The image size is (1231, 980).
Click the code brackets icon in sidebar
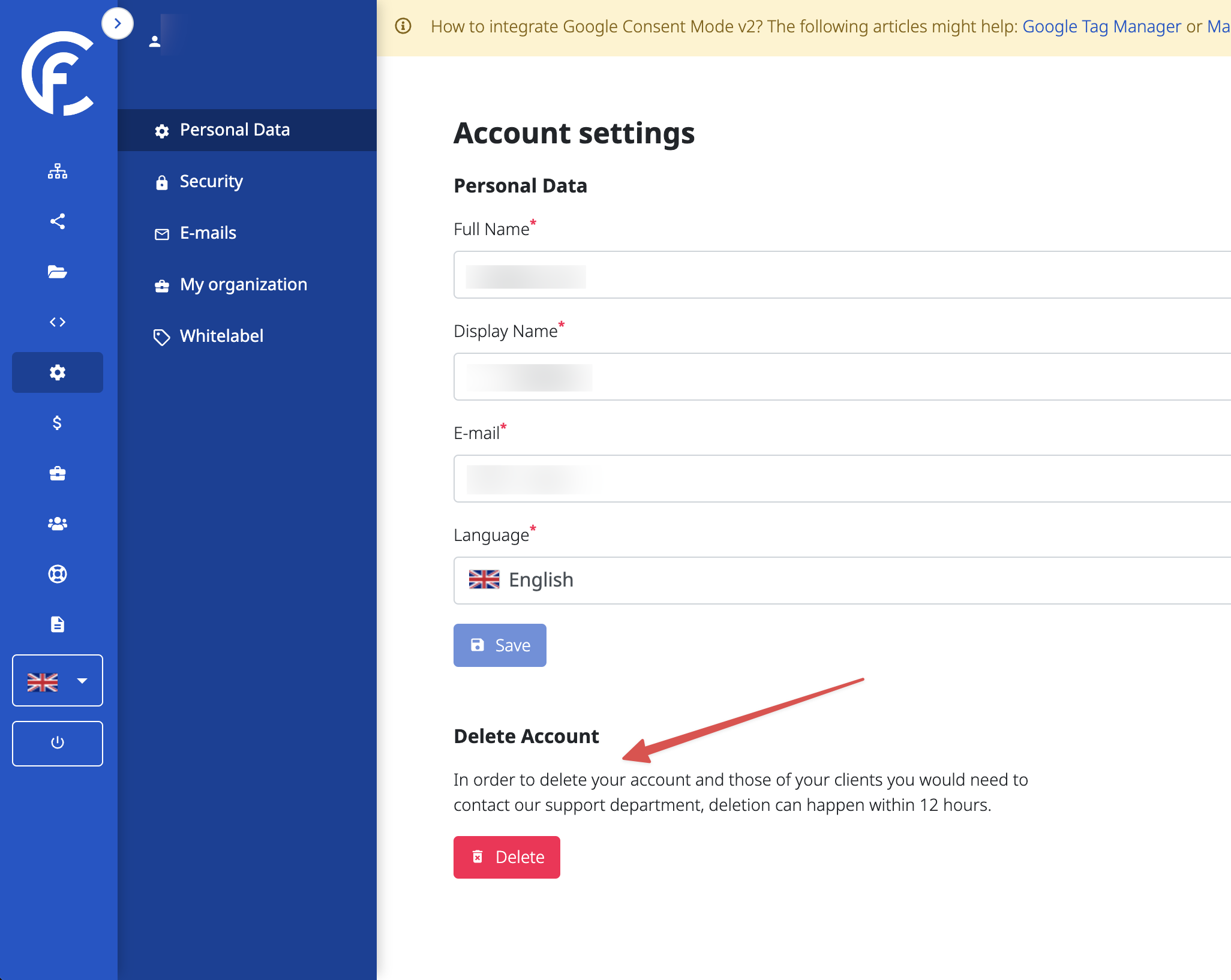point(58,322)
